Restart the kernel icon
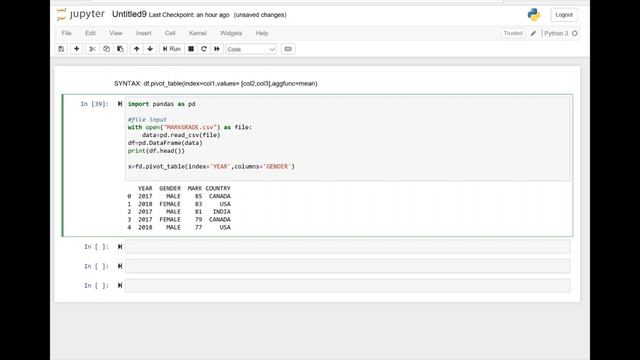This screenshot has height=360, width=640. pyautogui.click(x=204, y=49)
